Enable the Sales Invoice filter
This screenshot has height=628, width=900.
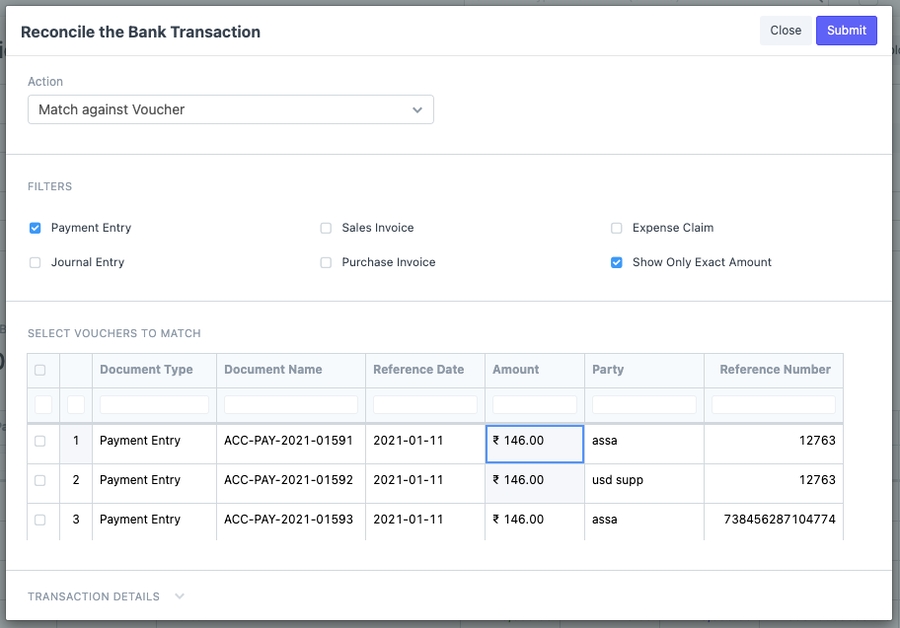pyautogui.click(x=325, y=228)
